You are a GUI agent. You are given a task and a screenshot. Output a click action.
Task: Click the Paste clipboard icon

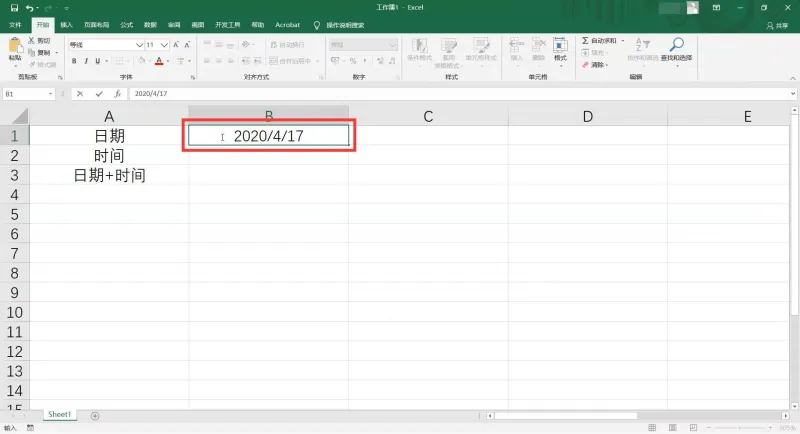tap(15, 46)
